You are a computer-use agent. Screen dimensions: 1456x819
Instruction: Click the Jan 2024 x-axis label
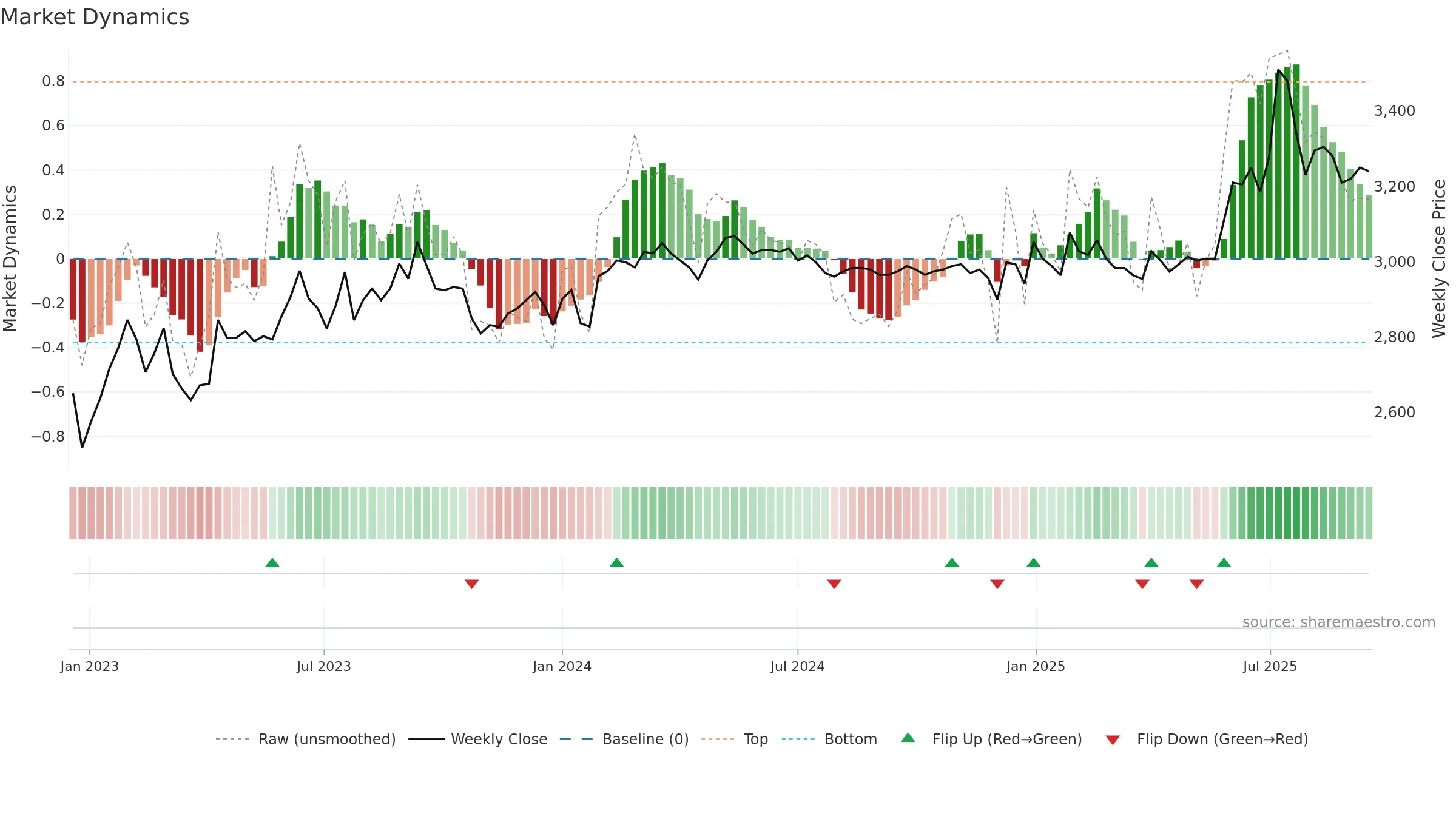562,666
